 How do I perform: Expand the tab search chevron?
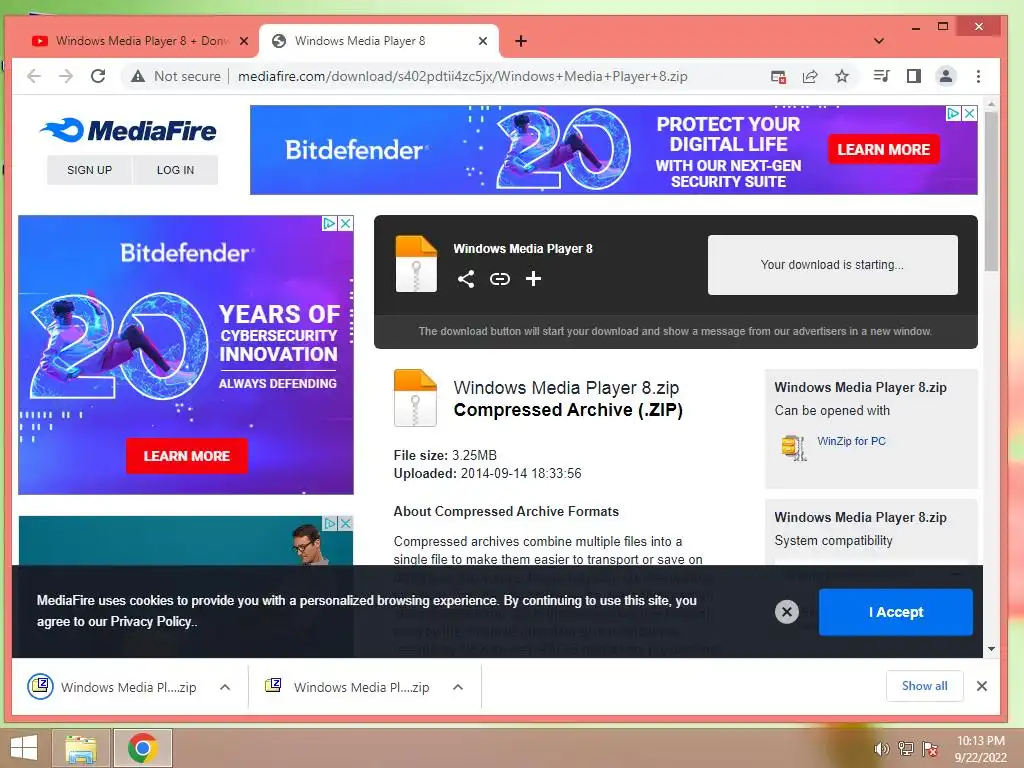click(878, 41)
